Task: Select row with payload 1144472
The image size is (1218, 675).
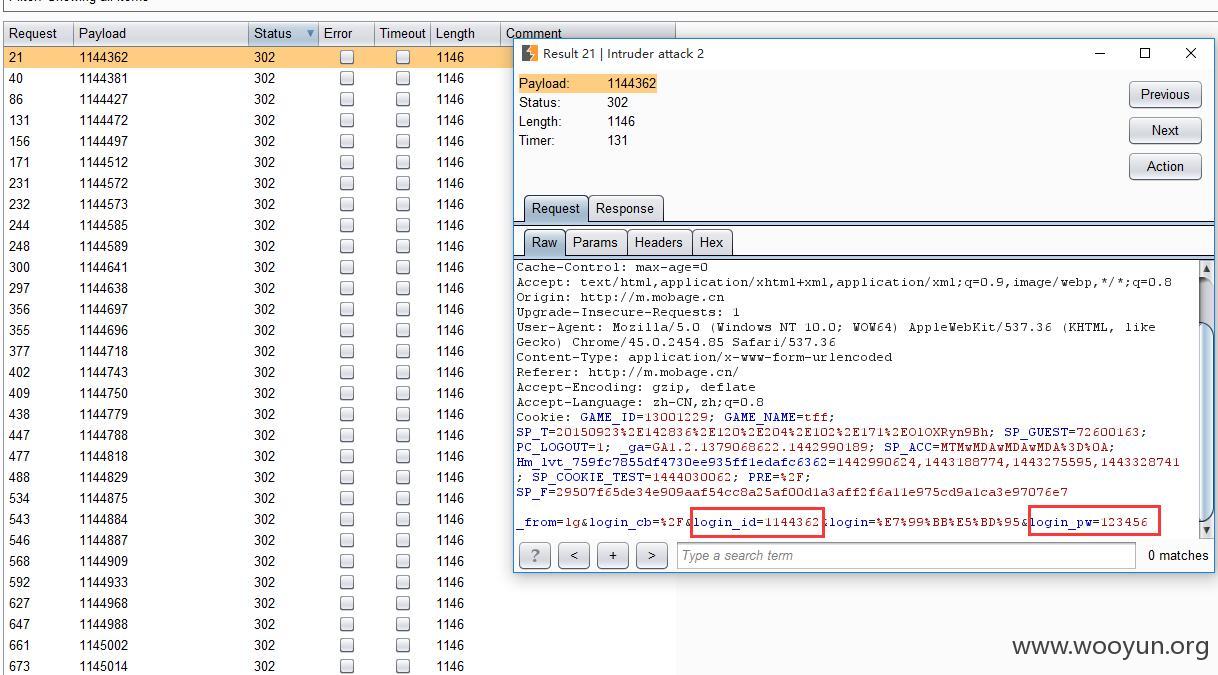Action: 258,120
